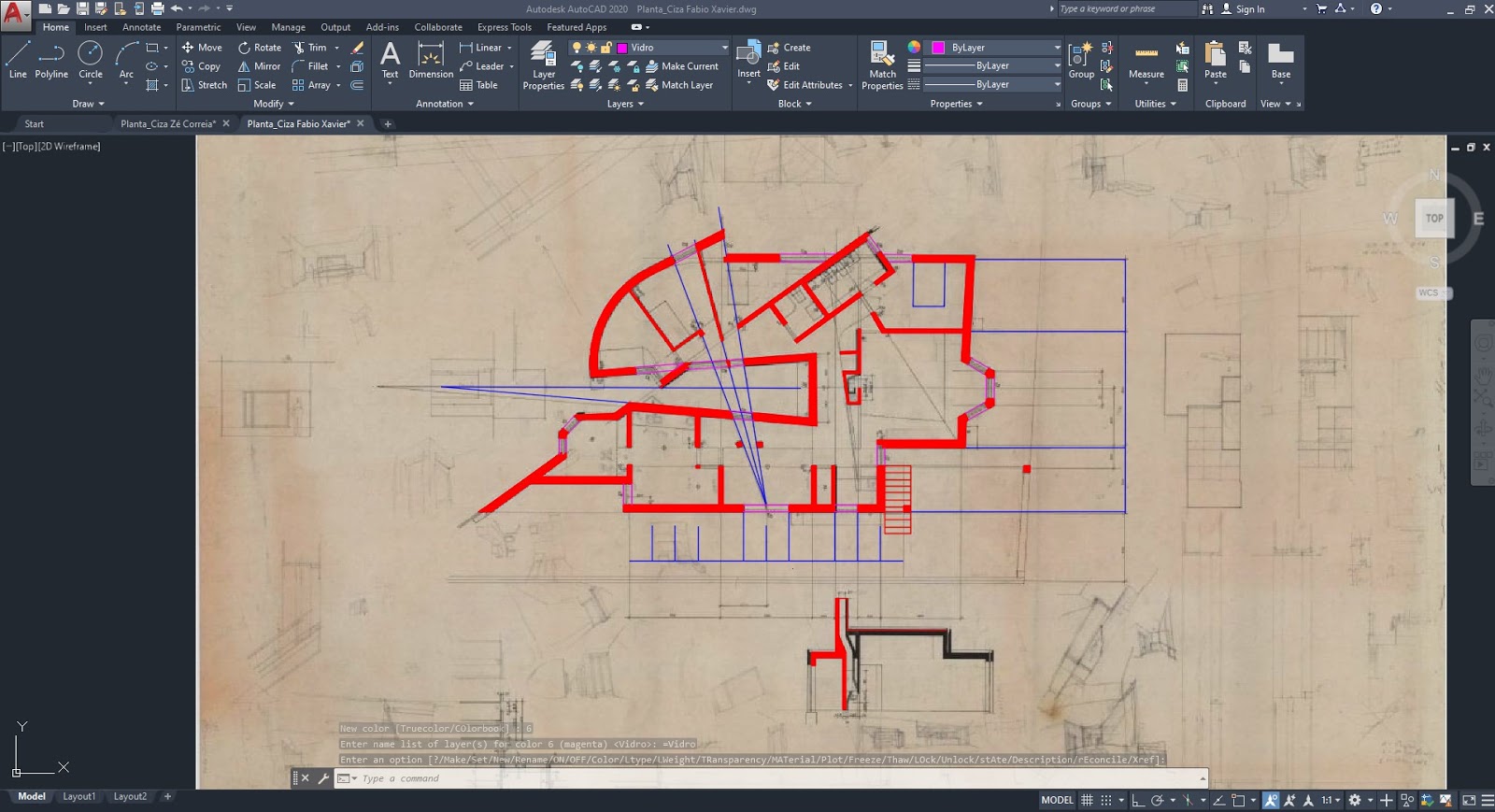
Task: Click the Plot printer icon
Action: pos(157,8)
